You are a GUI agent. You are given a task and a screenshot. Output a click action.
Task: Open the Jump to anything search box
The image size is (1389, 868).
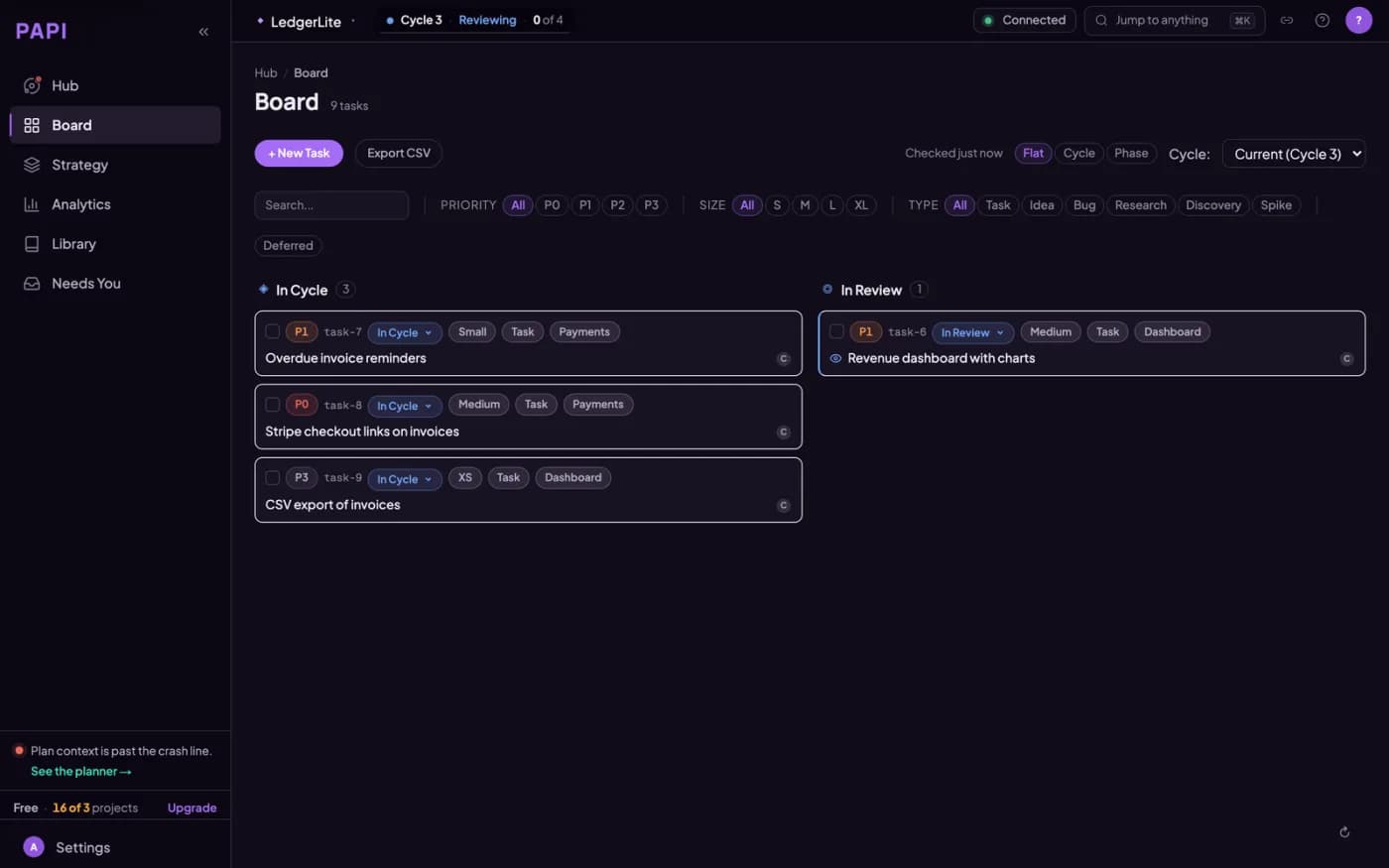tap(1175, 20)
